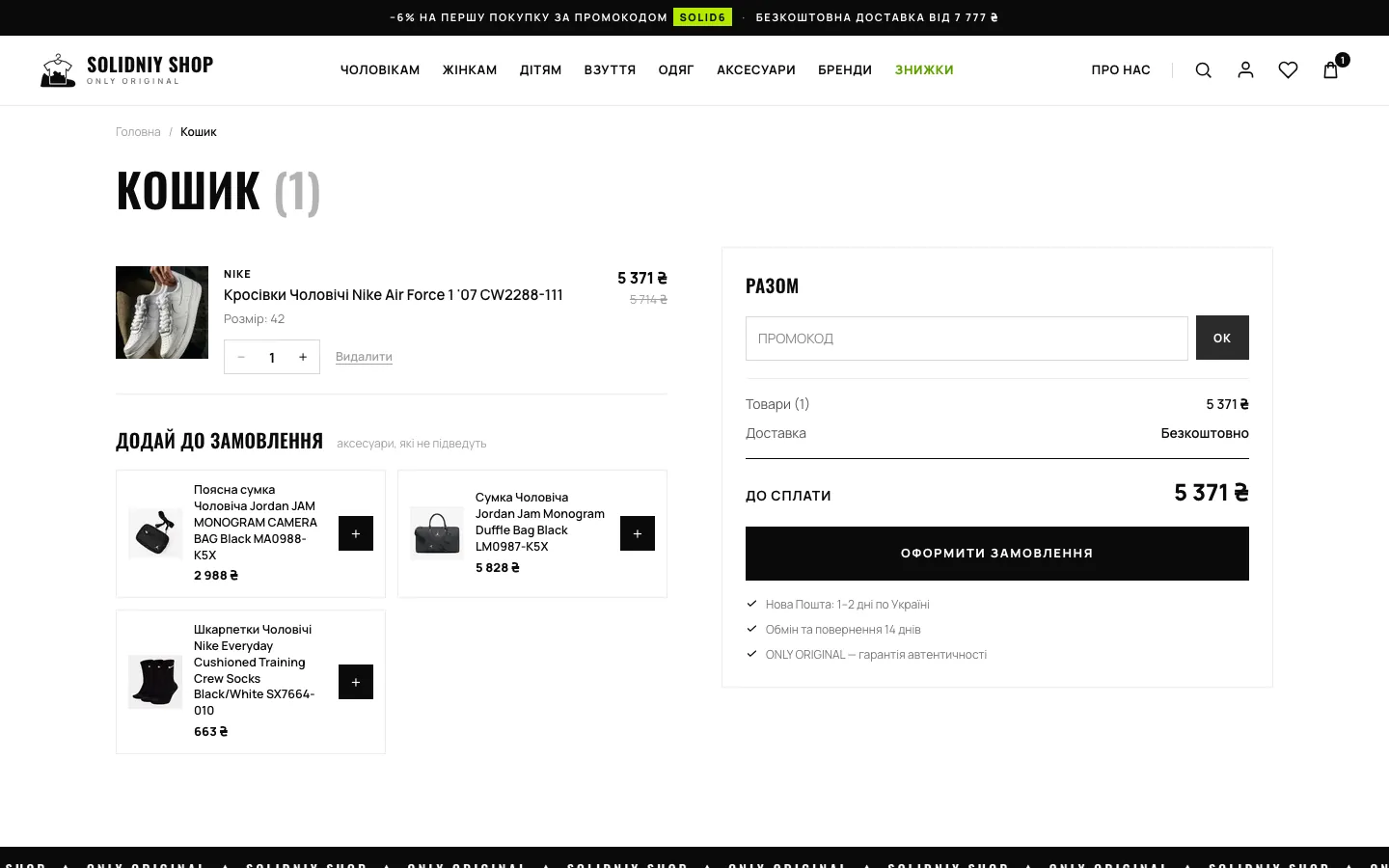Go to the ПРО НАС page

pyautogui.click(x=1121, y=70)
